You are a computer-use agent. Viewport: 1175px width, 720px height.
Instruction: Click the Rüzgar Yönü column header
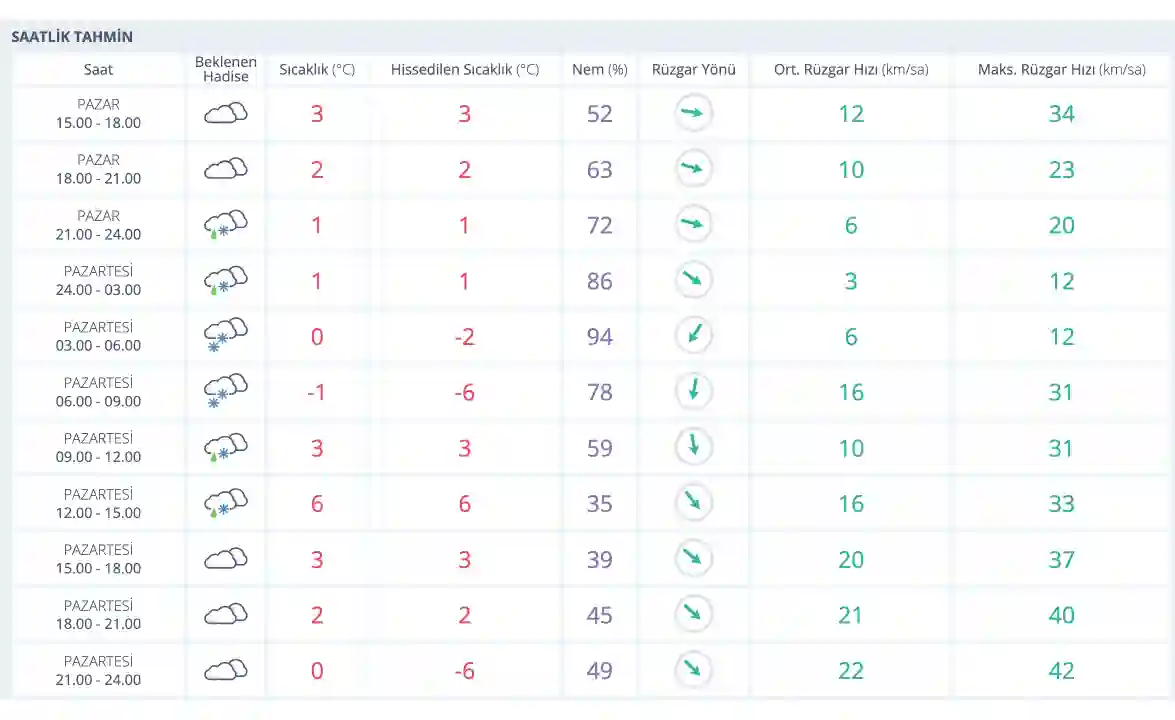693,70
